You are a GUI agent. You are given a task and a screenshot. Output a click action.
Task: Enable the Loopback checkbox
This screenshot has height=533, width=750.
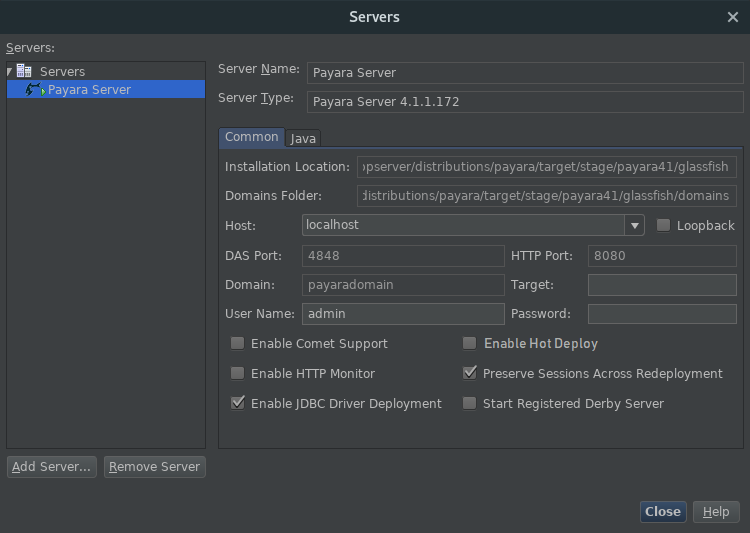[664, 226]
